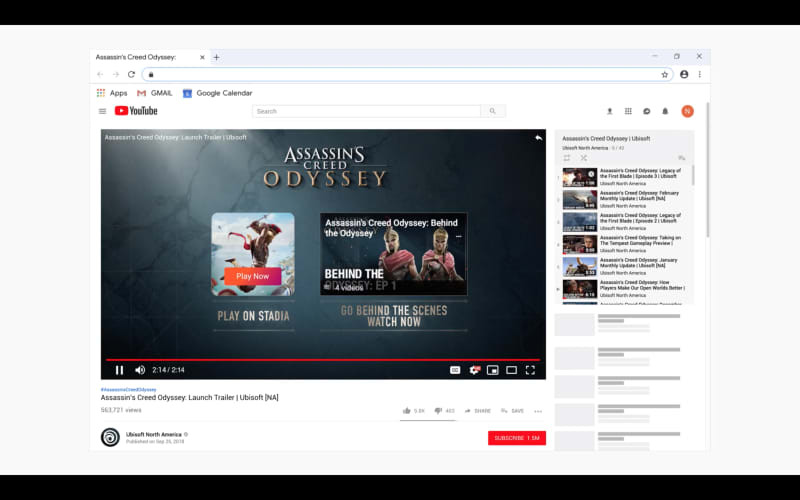Click Go Behind the Scenes Watch Now text
Screen dimensions: 800x500
pos(394,316)
